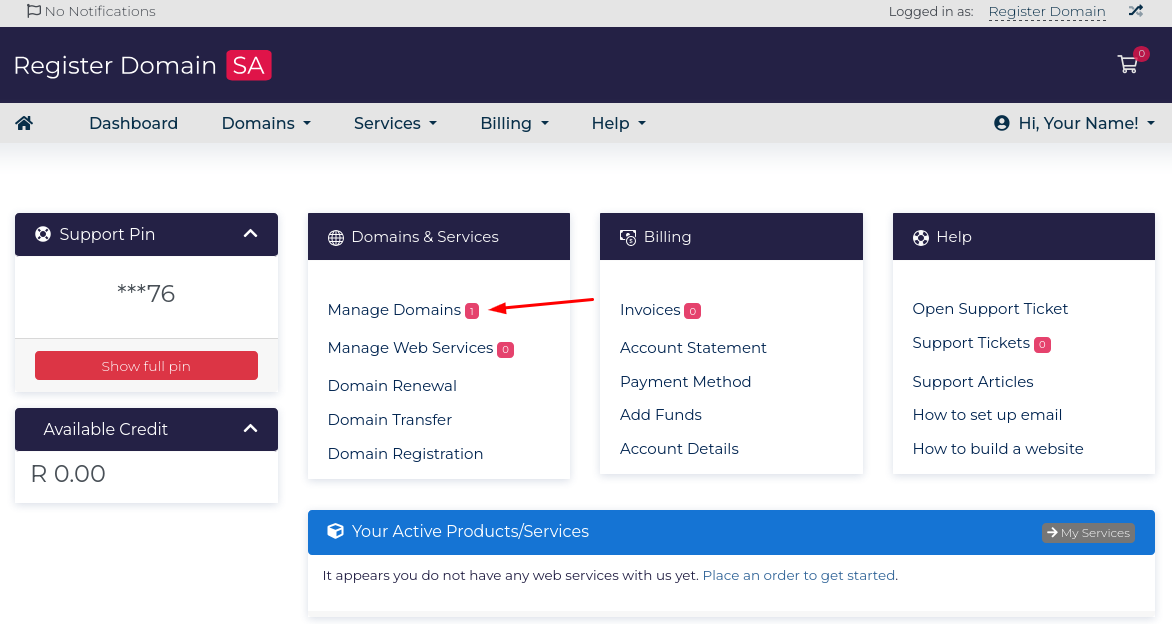Open the Hi, Your Name! account menu
Viewport: 1172px width, 624px height.
coord(1074,123)
